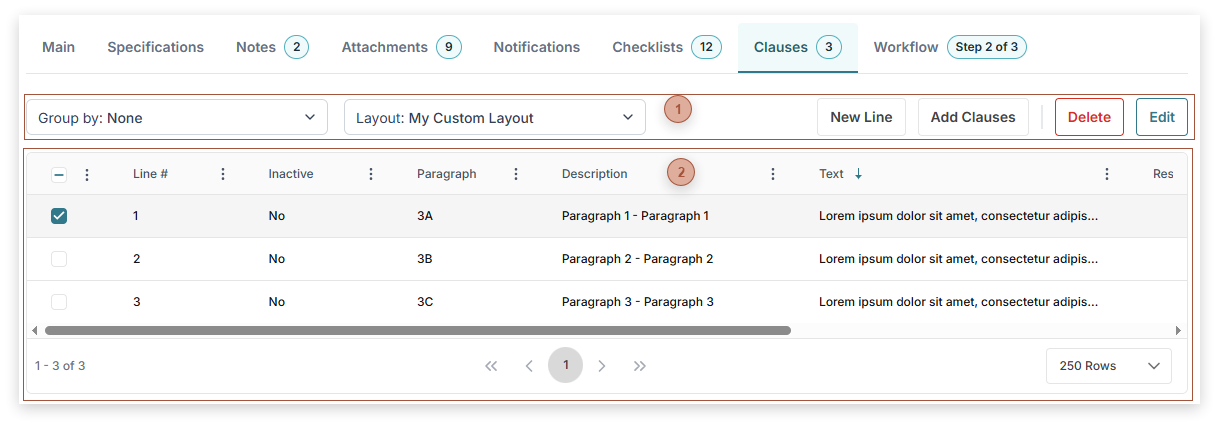Open the Checklists tab
The image size is (1219, 427).
tap(666, 47)
